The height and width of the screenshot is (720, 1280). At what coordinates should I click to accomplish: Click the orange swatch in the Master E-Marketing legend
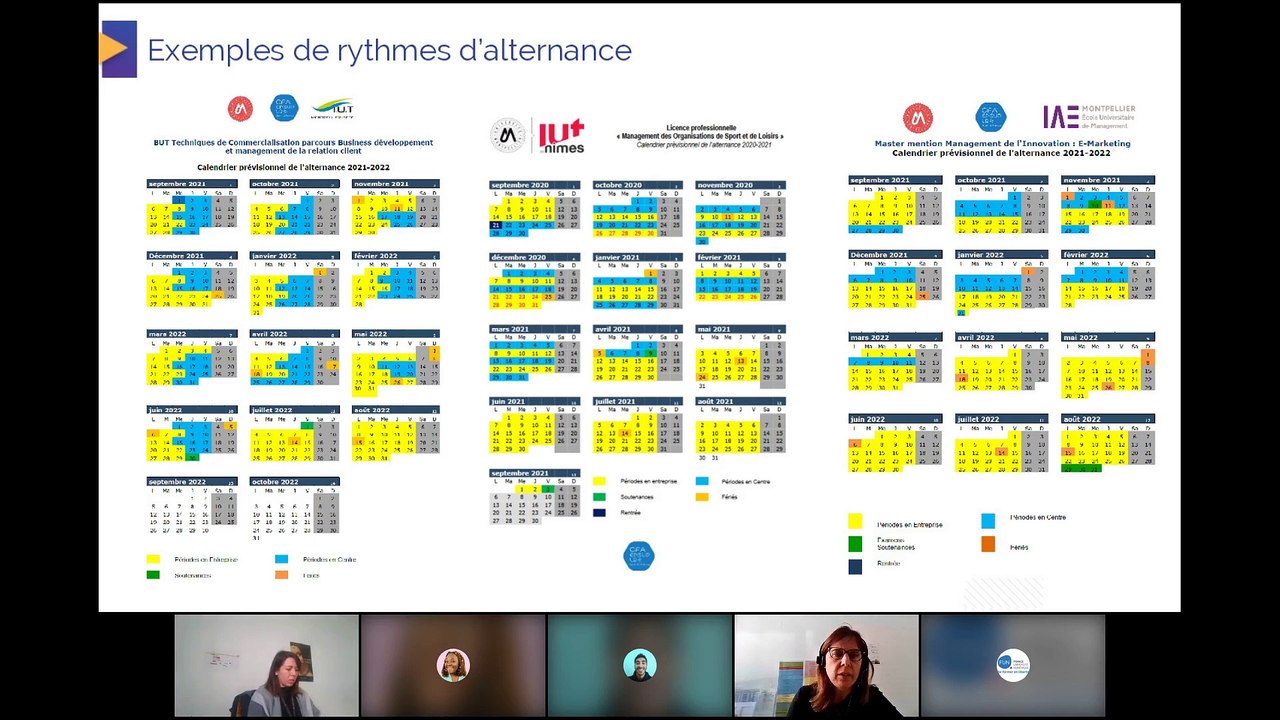pos(988,544)
